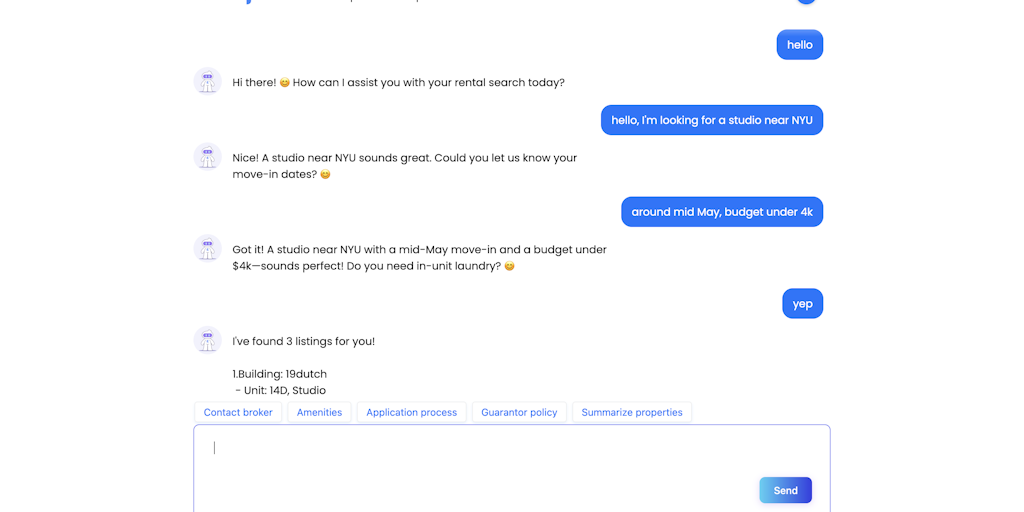Click the 'How can I assist you' bot message

click(398, 83)
